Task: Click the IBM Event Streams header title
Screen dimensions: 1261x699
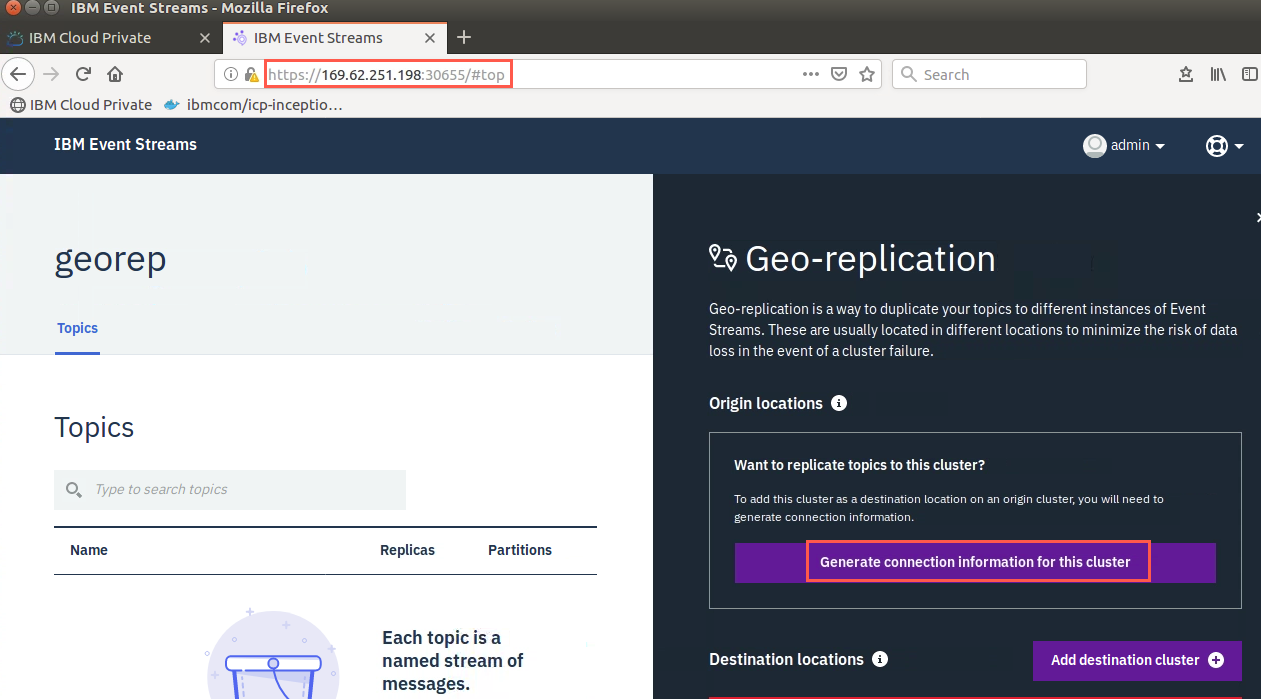Action: click(126, 144)
